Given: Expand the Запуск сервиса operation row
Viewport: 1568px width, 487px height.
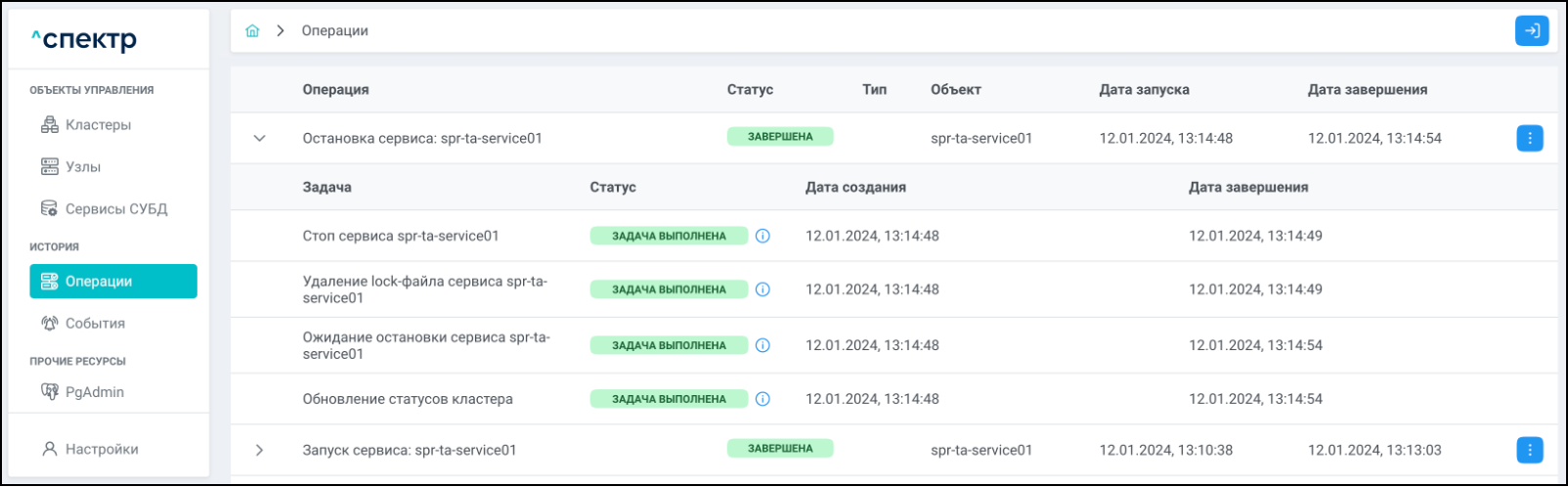Looking at the screenshot, I should click(259, 450).
